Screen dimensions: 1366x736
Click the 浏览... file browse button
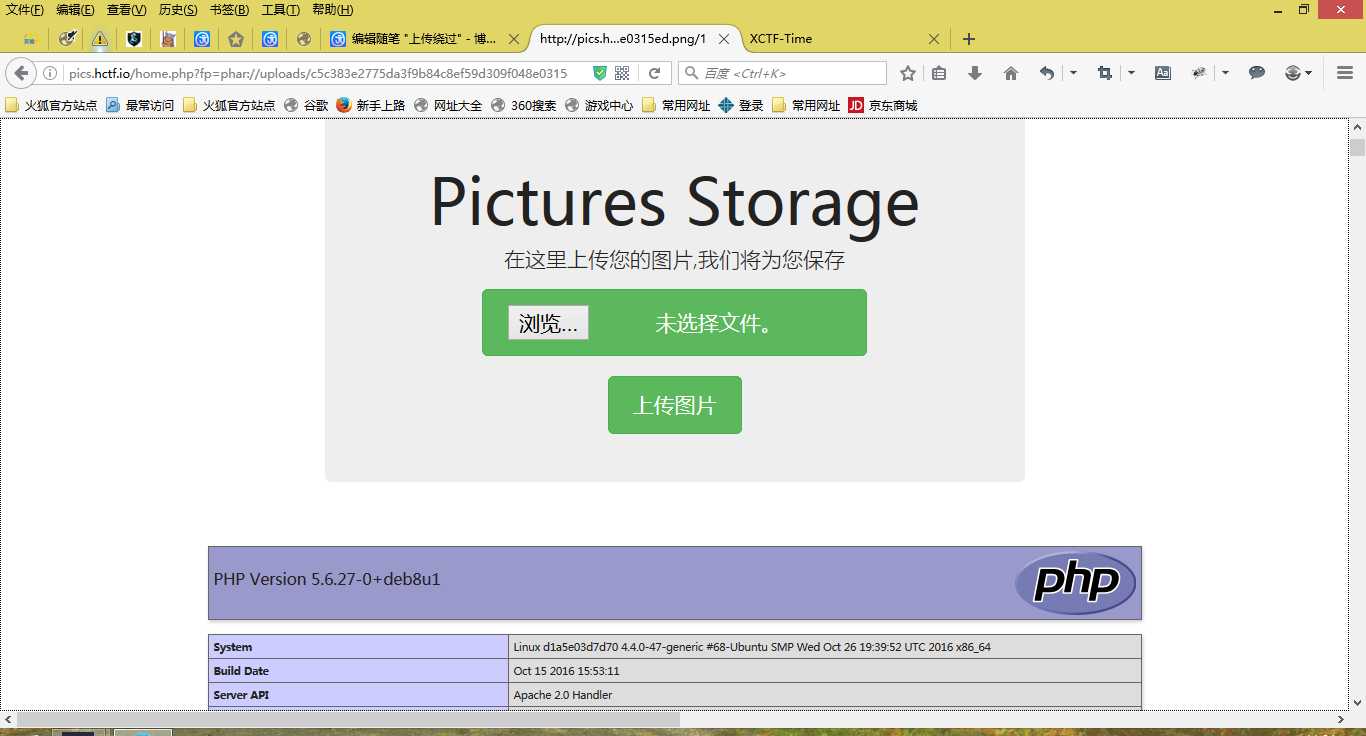coord(548,323)
